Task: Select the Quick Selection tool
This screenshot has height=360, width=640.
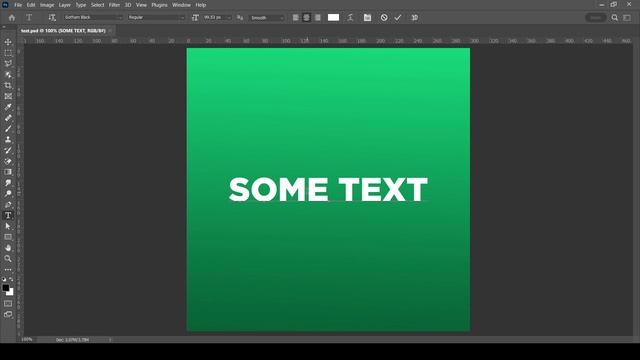Action: (8, 75)
